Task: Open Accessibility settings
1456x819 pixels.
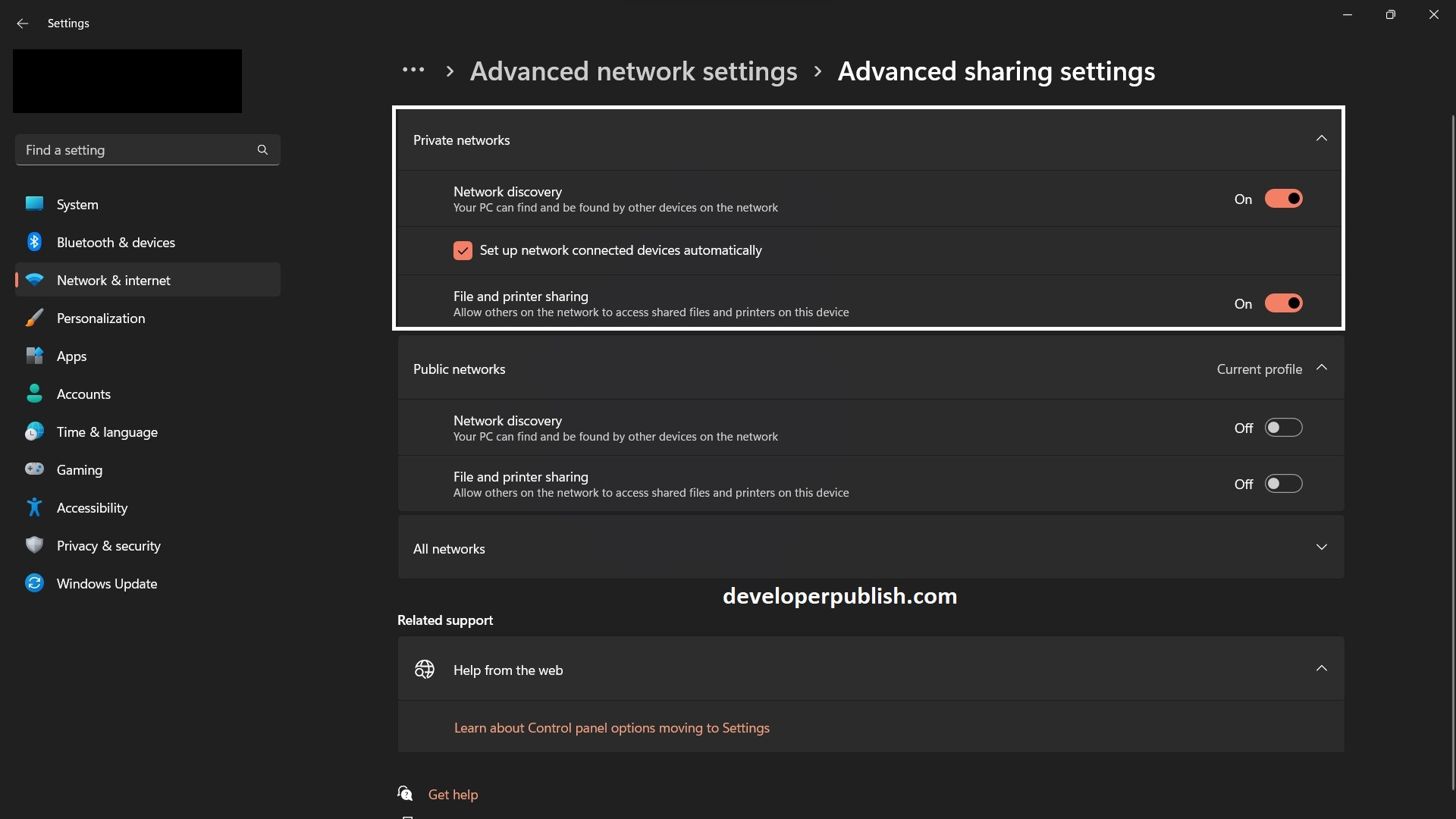Action: (93, 507)
